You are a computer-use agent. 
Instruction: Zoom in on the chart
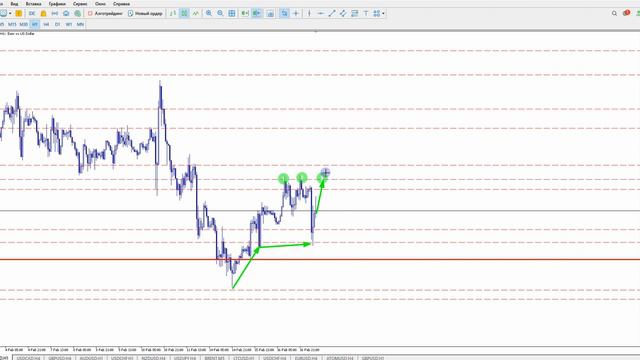click(x=209, y=13)
